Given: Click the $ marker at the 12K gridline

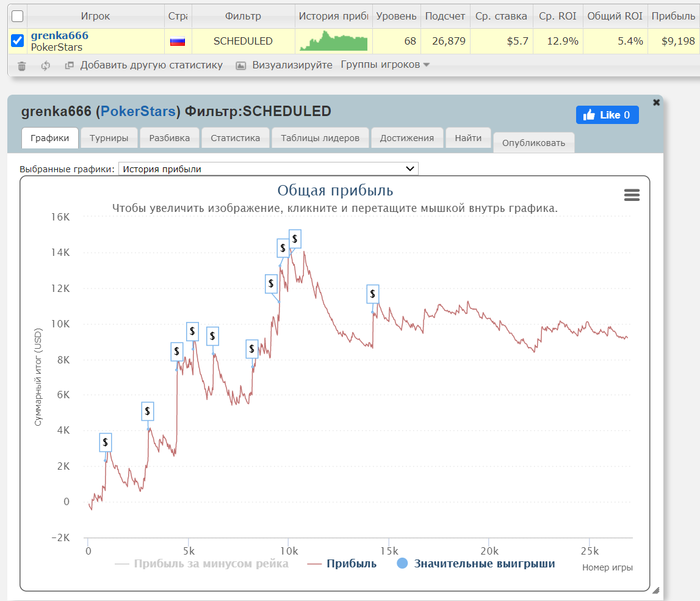Looking at the screenshot, I should pos(271,284).
